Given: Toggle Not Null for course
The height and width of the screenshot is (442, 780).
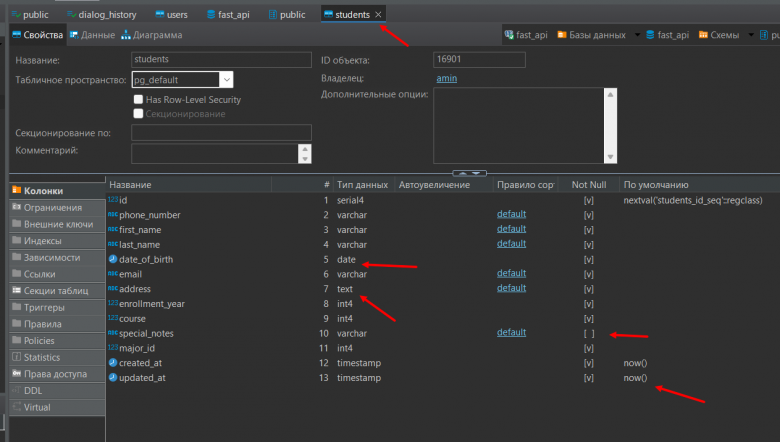Looking at the screenshot, I should click(x=589, y=319).
